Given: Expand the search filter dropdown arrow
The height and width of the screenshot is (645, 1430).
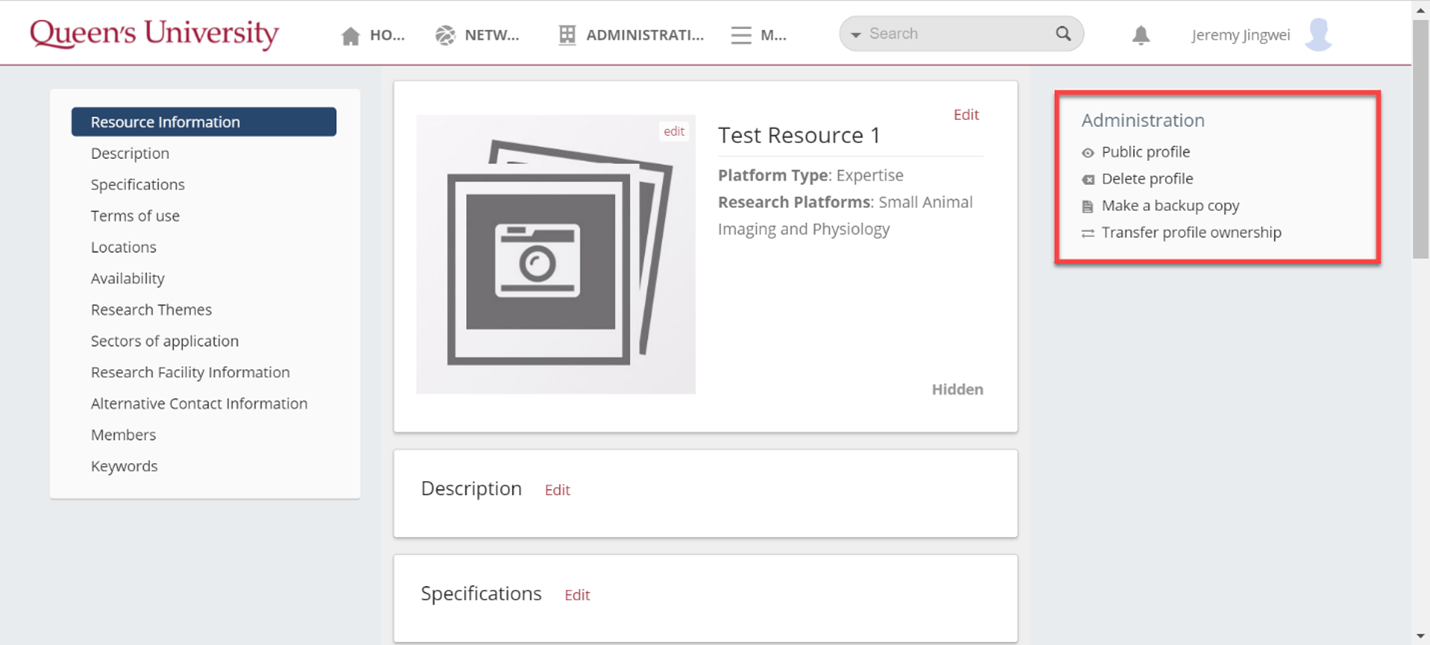Looking at the screenshot, I should 856,35.
